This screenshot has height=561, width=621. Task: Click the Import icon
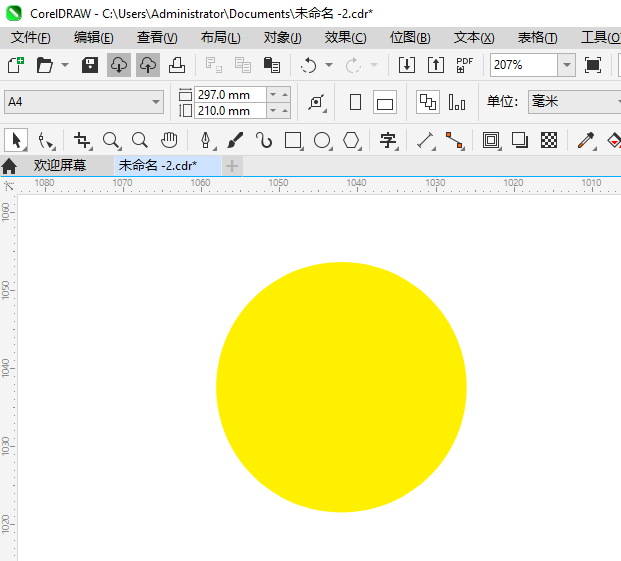click(x=407, y=65)
